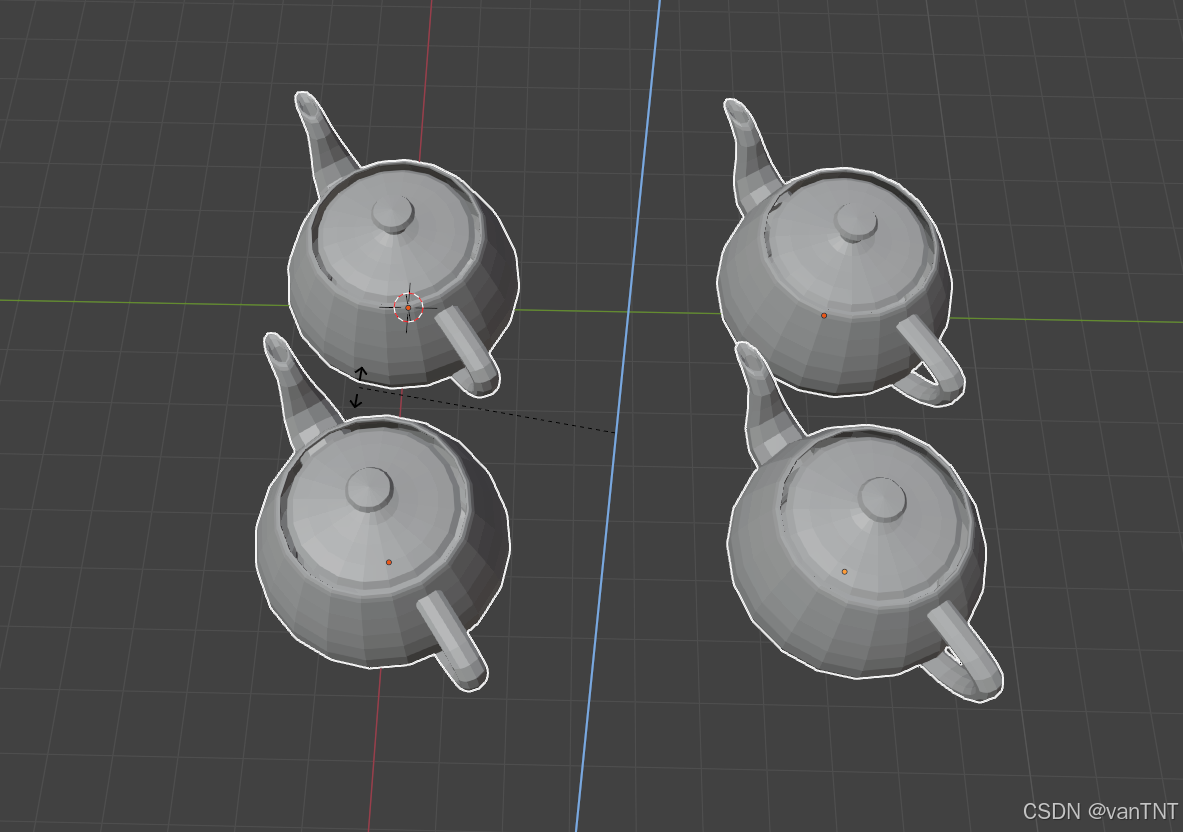
Task: Click the lower-left teapot's orange origin dot
Action: (389, 562)
